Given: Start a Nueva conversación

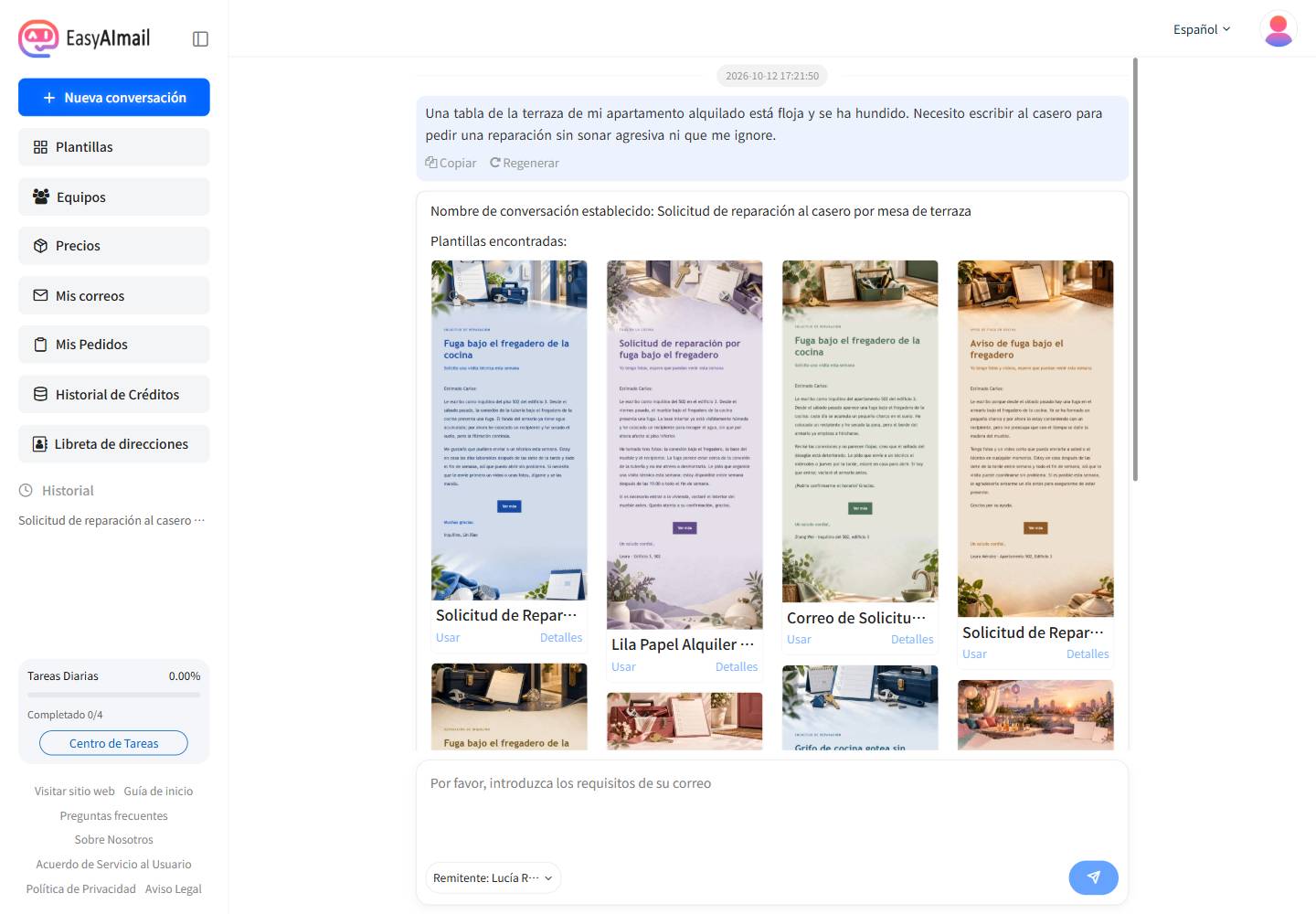Looking at the screenshot, I should click(x=114, y=97).
